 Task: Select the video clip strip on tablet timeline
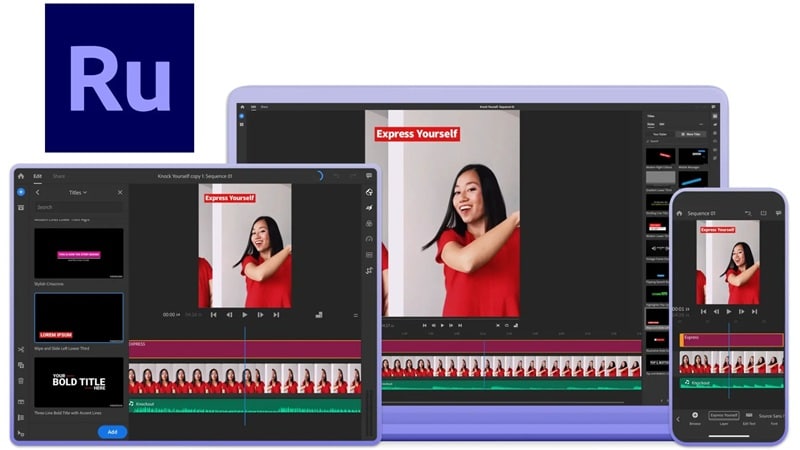point(245,378)
